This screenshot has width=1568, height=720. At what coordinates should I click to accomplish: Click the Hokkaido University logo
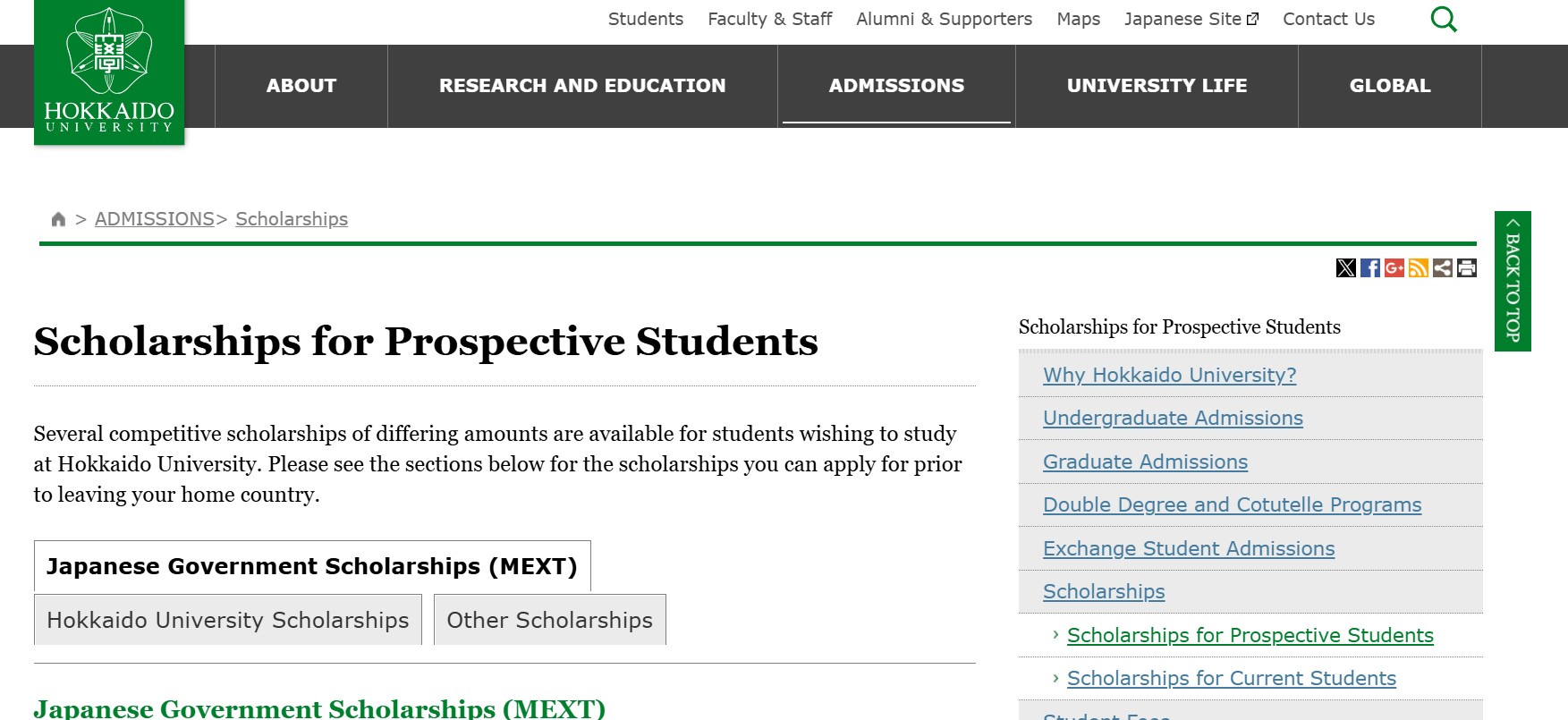click(109, 72)
